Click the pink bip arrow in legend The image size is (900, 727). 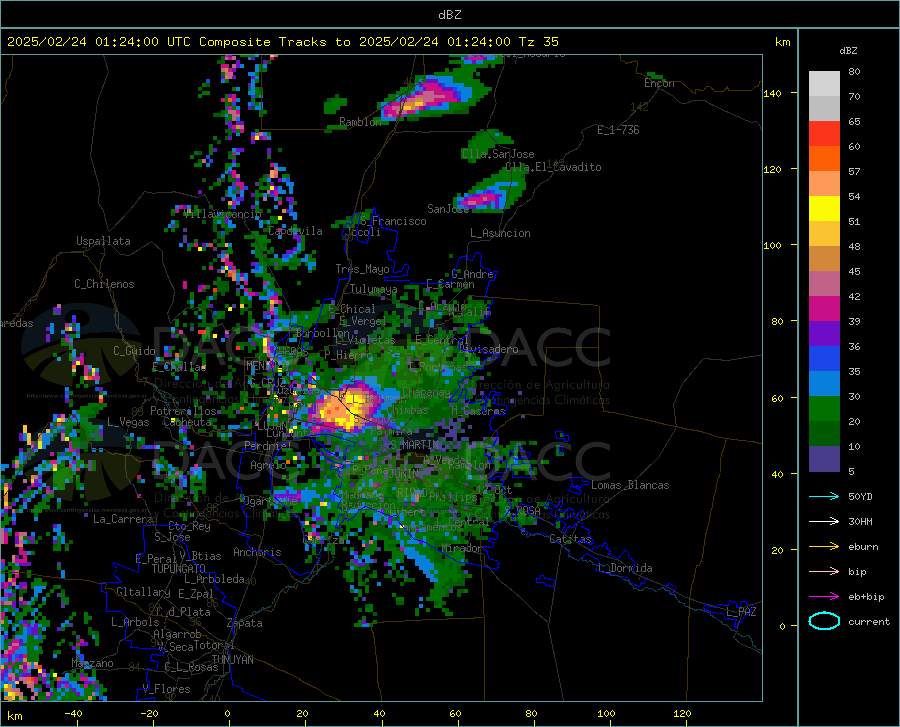click(824, 572)
